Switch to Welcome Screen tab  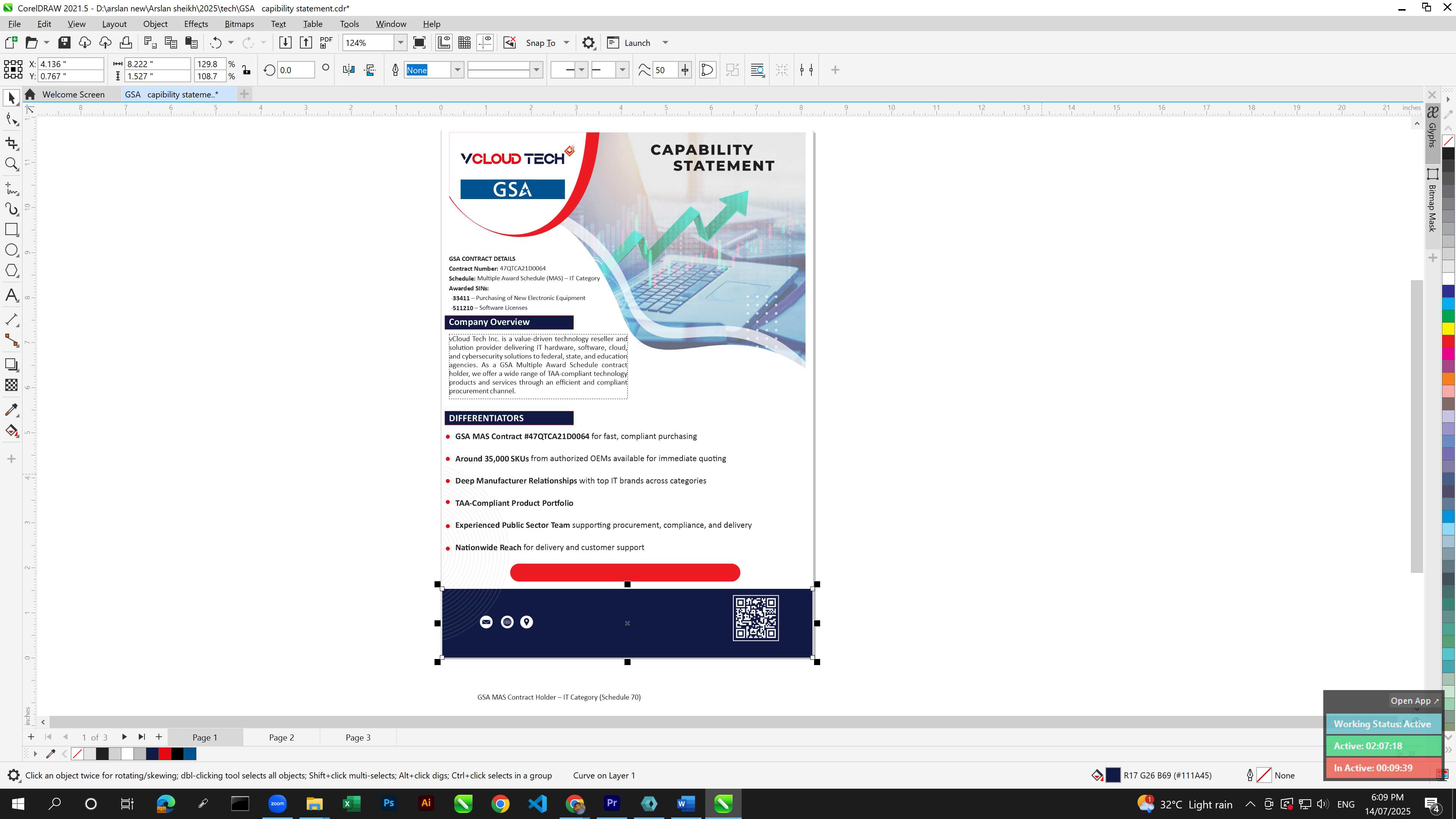coord(73,94)
